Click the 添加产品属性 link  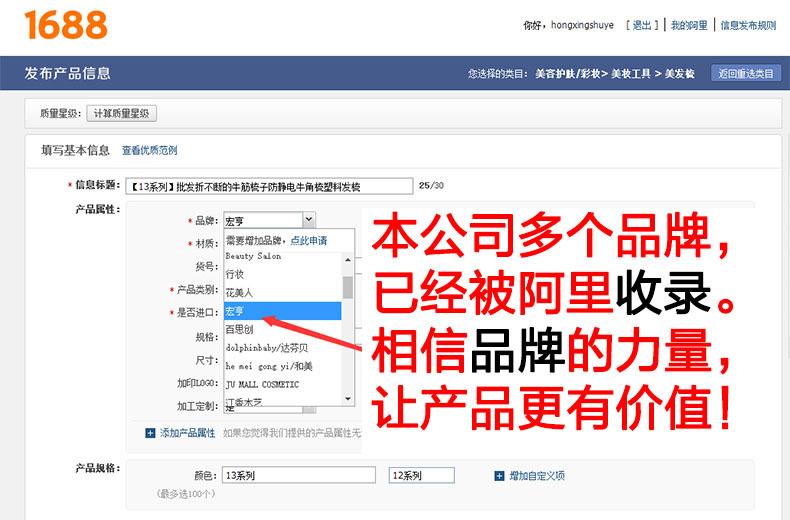[187, 433]
